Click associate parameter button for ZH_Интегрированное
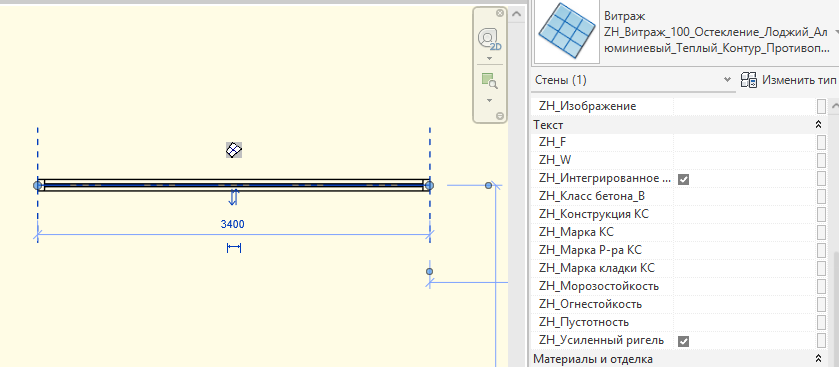This screenshot has width=839, height=367. pyautogui.click(x=821, y=178)
